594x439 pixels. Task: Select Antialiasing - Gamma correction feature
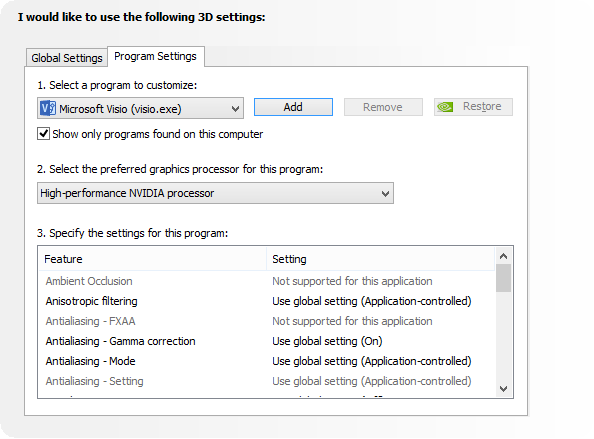pos(120,341)
